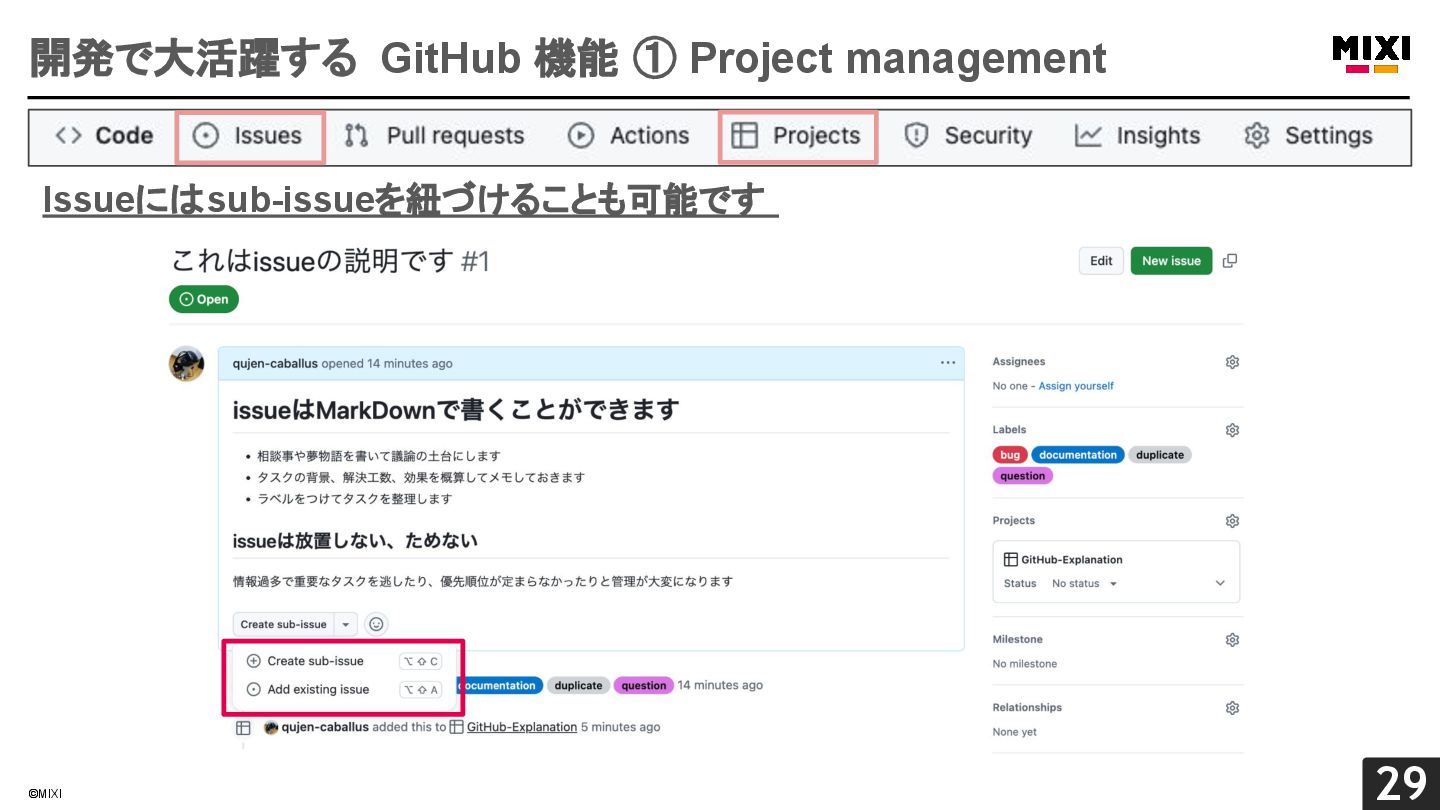
Task: Click the gray duplicate label in sidebar
Action: 1160,455
